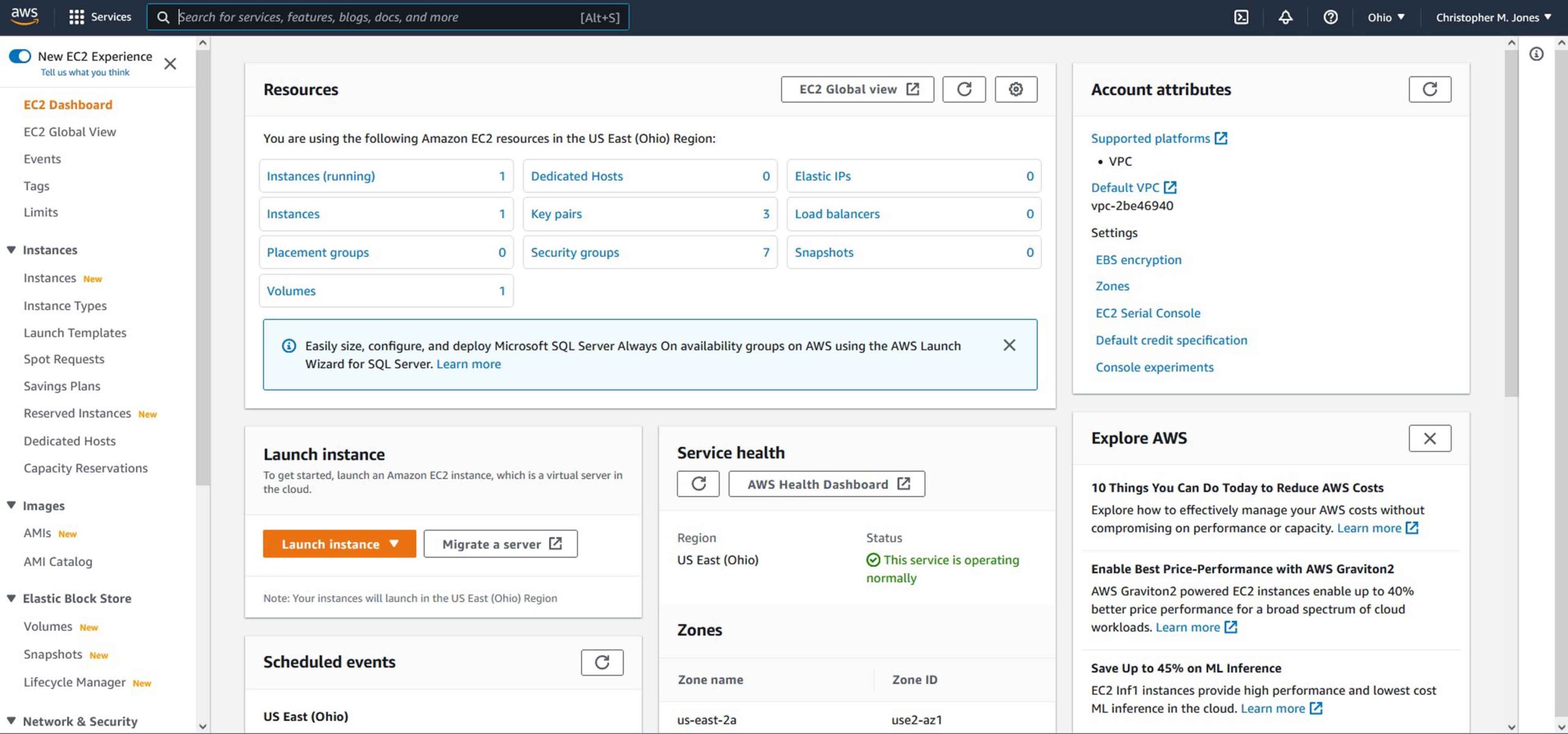Refresh the Resources panel
Viewport: 1568px width, 734px height.
click(x=963, y=89)
